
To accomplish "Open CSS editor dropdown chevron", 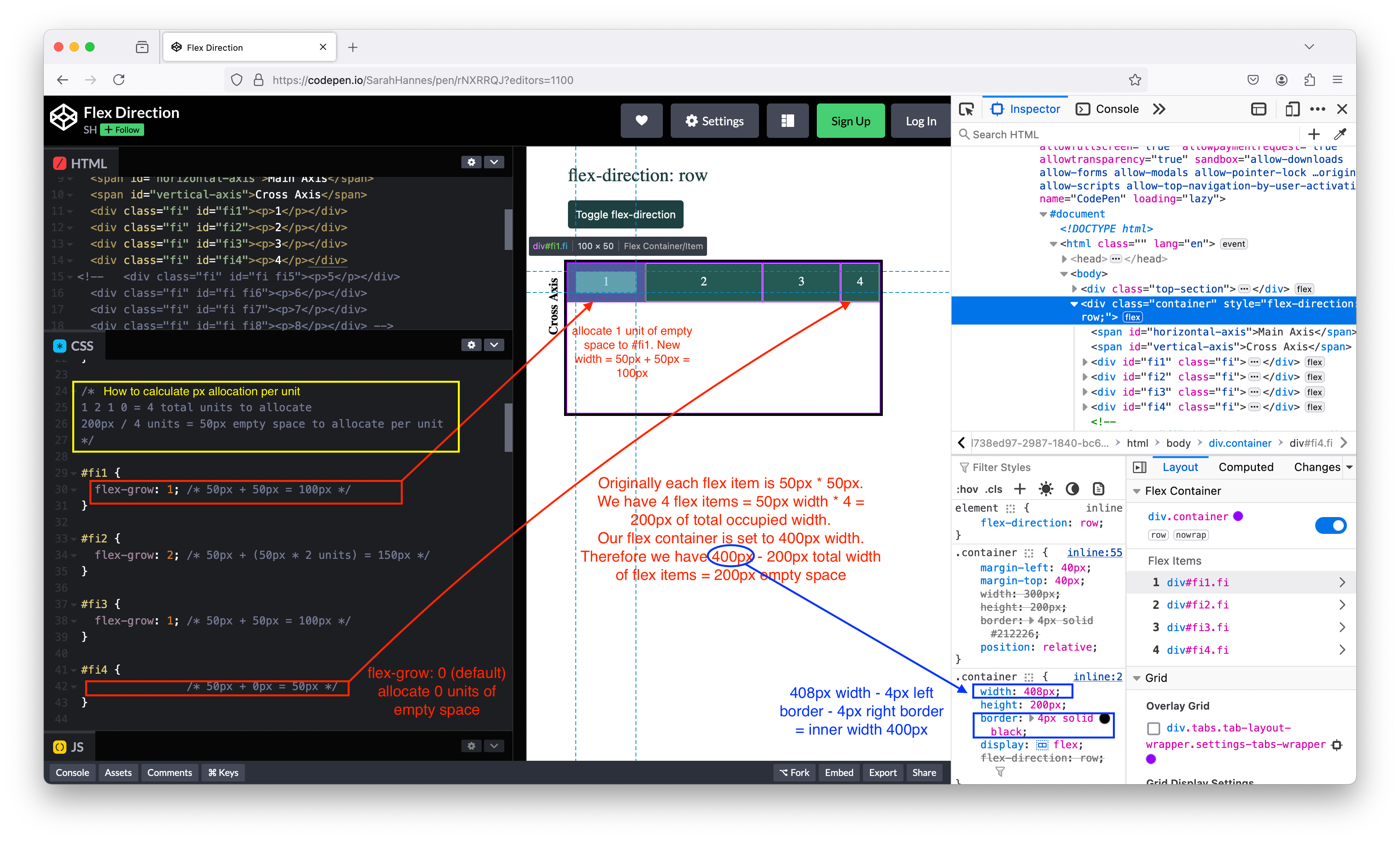I will click(494, 345).
